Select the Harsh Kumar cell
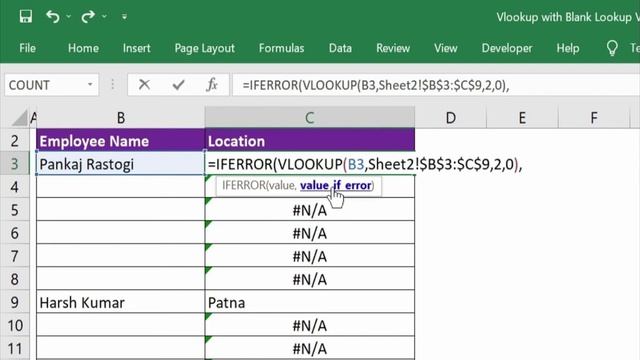The width and height of the screenshot is (640, 360). point(121,302)
